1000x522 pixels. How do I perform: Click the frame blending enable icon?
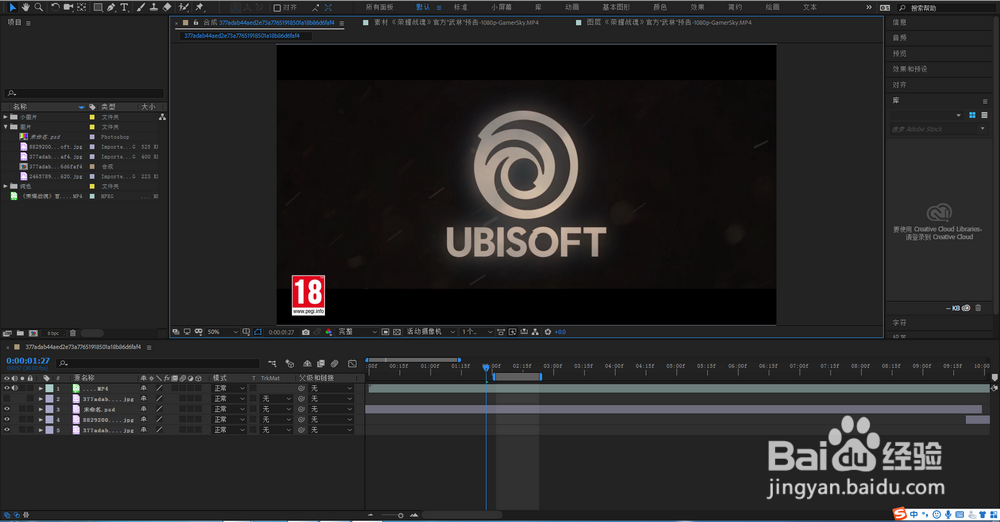(321, 364)
